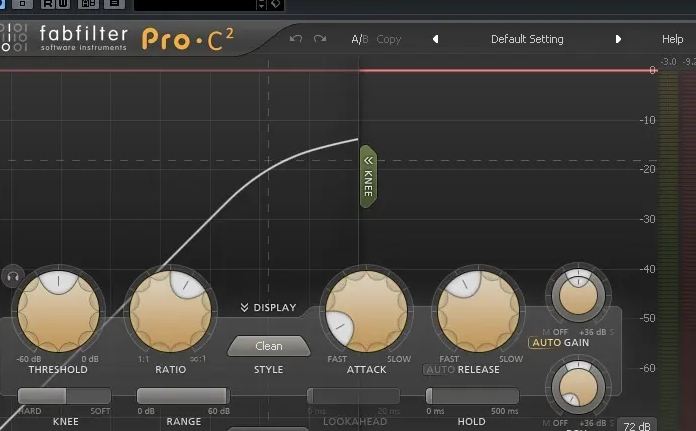Click the host preset list icon button

coord(114,4)
